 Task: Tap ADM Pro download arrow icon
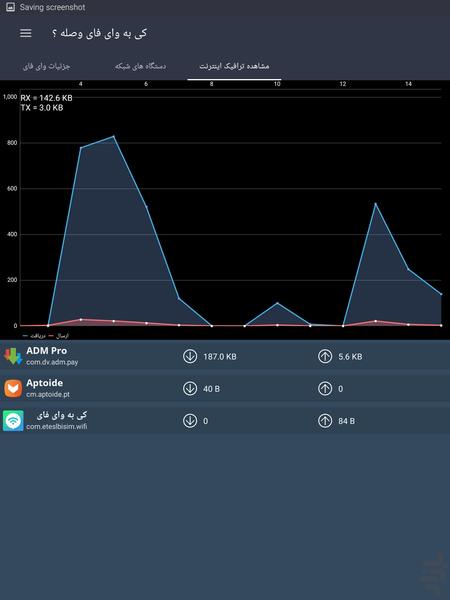[190, 356]
